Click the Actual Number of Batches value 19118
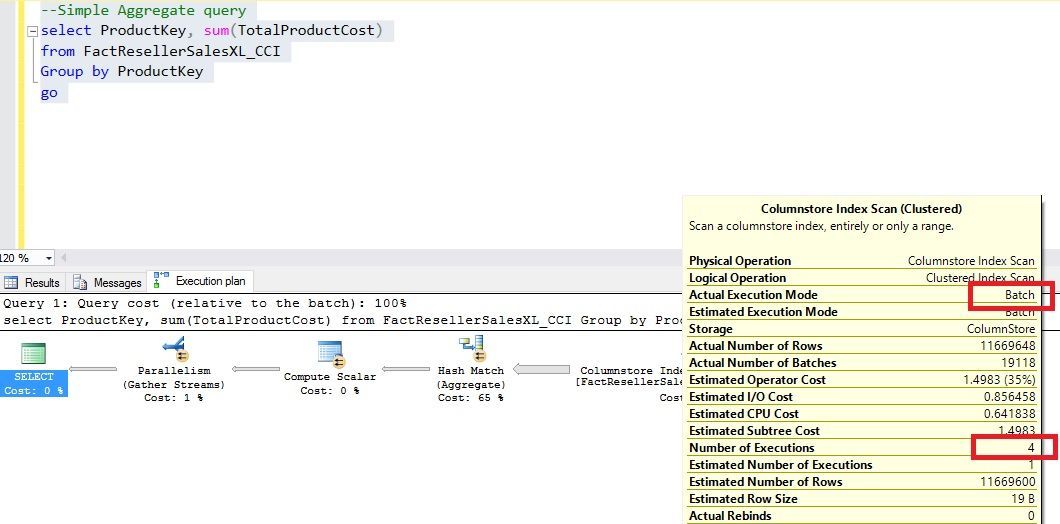This screenshot has height=524, width=1060. pyautogui.click(x=1019, y=363)
